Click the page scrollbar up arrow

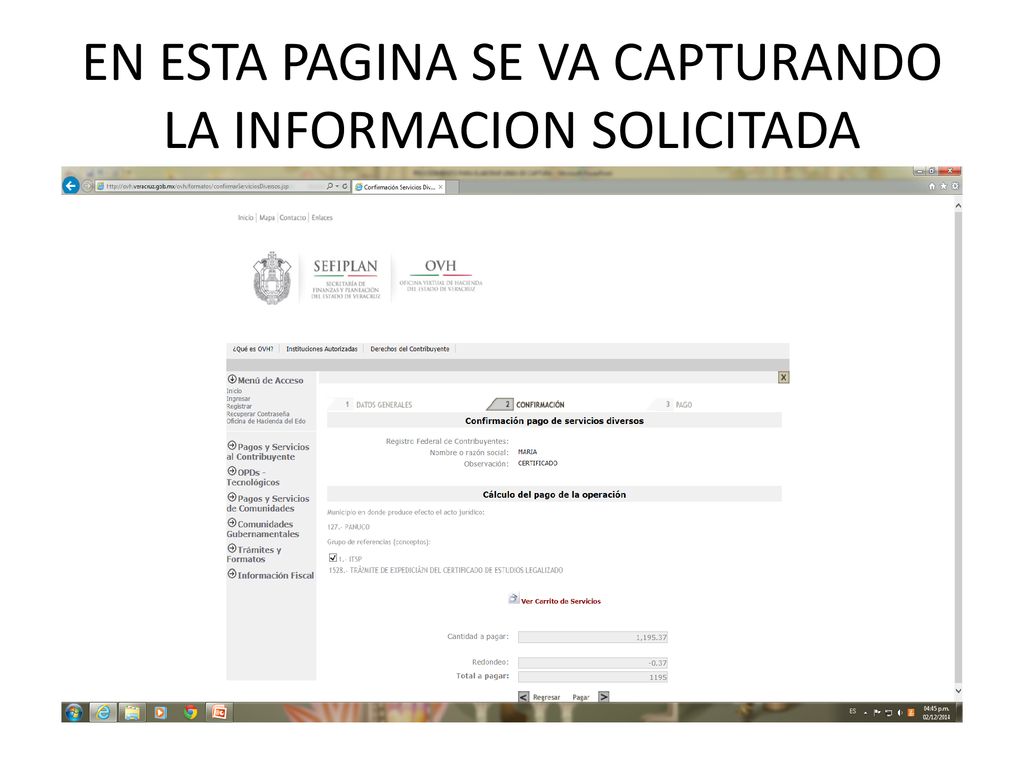coord(958,206)
